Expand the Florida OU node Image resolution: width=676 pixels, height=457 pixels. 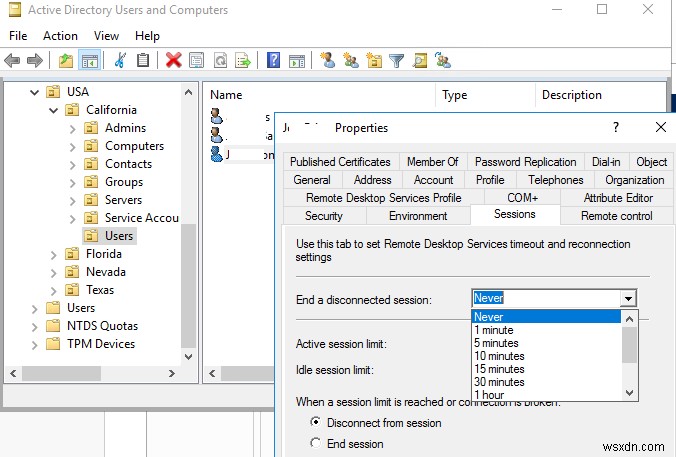pos(53,255)
